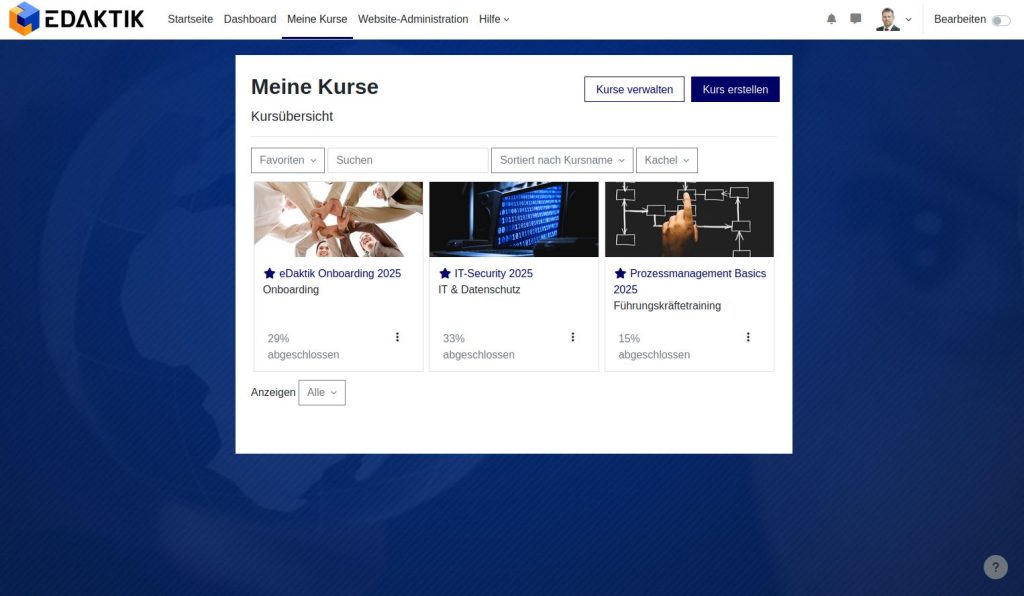Open actions menu for Prozessmanagement Basics course
The width and height of the screenshot is (1024, 596).
click(748, 337)
